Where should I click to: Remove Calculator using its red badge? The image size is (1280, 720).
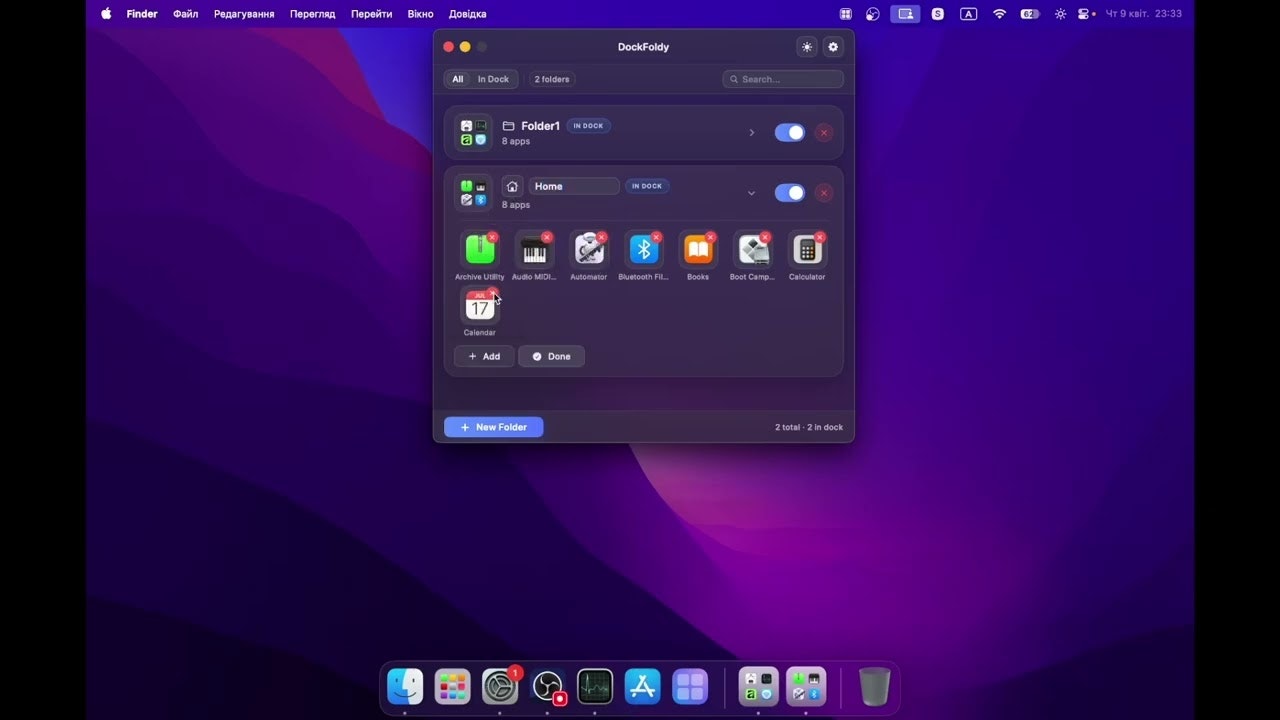tap(820, 237)
